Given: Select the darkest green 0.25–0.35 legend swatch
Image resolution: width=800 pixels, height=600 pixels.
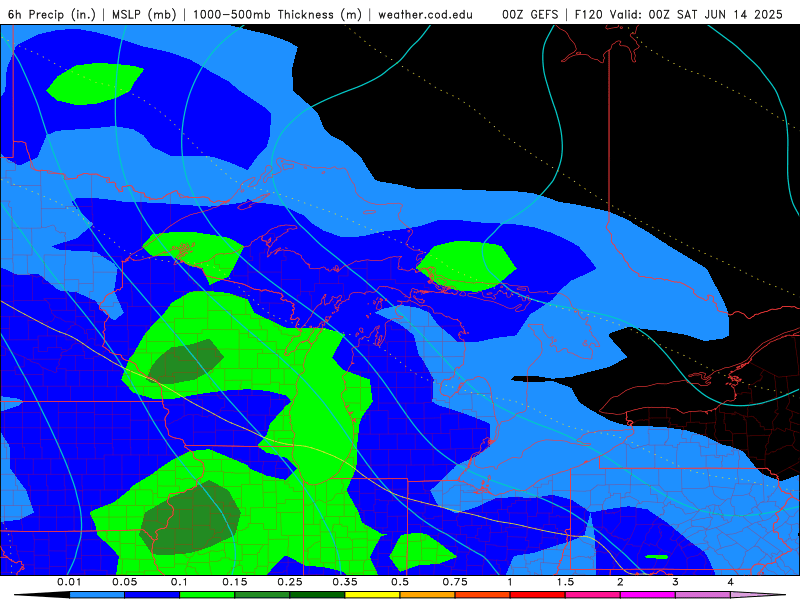Looking at the screenshot, I should coord(317,595).
